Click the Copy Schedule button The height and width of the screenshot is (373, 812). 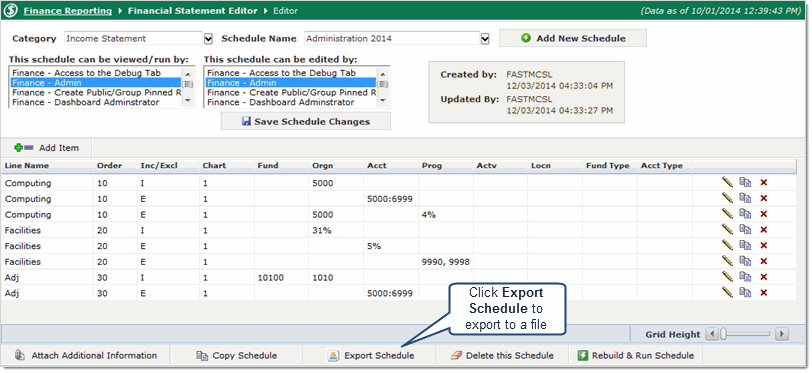(237, 356)
